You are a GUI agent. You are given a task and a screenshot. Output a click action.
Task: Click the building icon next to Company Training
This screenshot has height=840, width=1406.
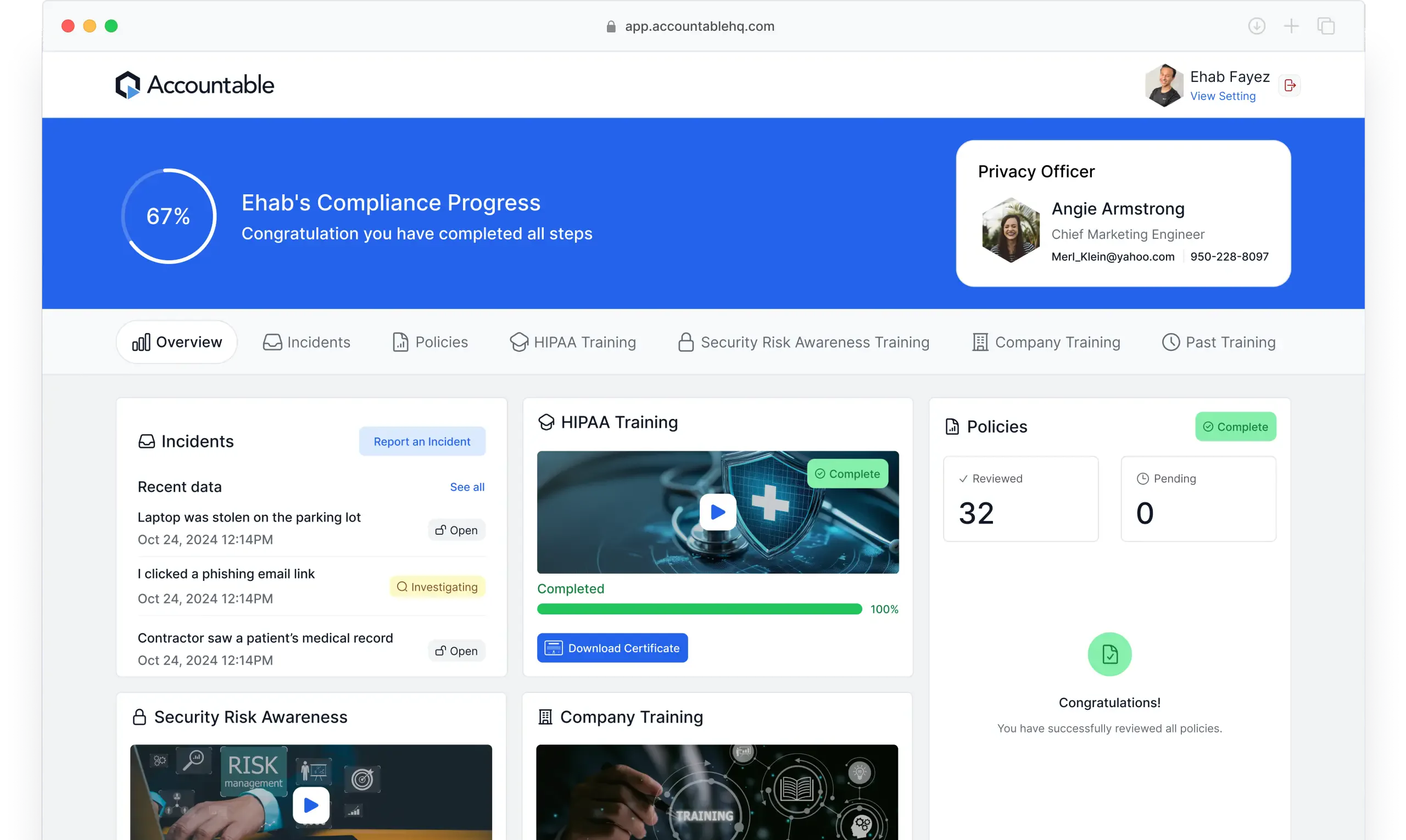[545, 716]
